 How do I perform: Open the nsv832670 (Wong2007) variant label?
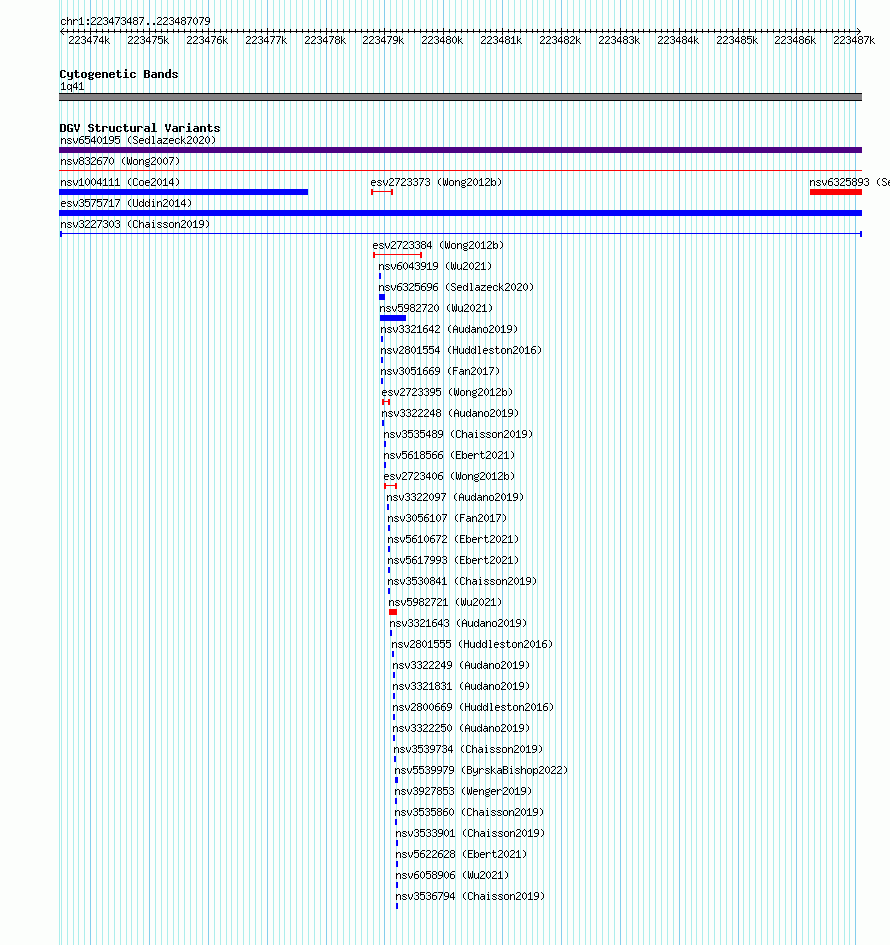coord(120,162)
